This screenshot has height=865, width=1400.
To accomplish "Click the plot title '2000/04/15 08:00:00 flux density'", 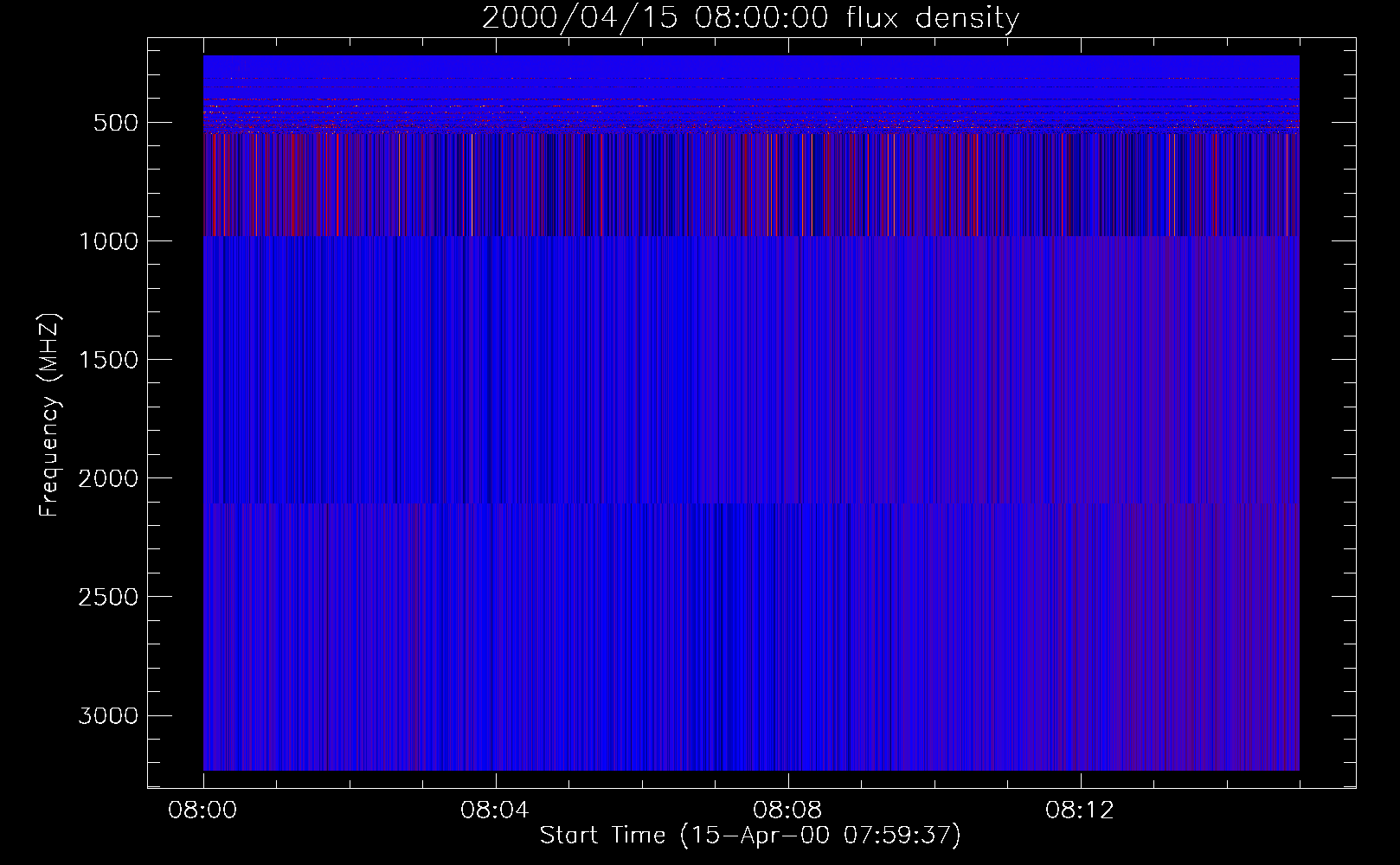I will 750,18.
